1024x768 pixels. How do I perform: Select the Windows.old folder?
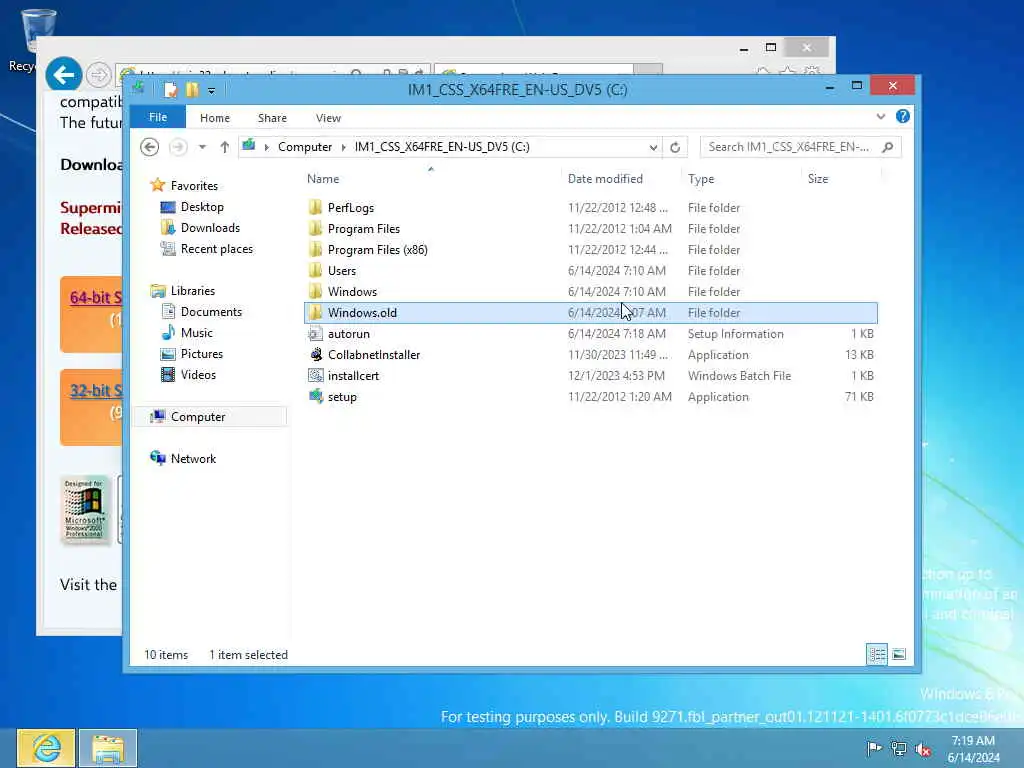click(x=590, y=313)
